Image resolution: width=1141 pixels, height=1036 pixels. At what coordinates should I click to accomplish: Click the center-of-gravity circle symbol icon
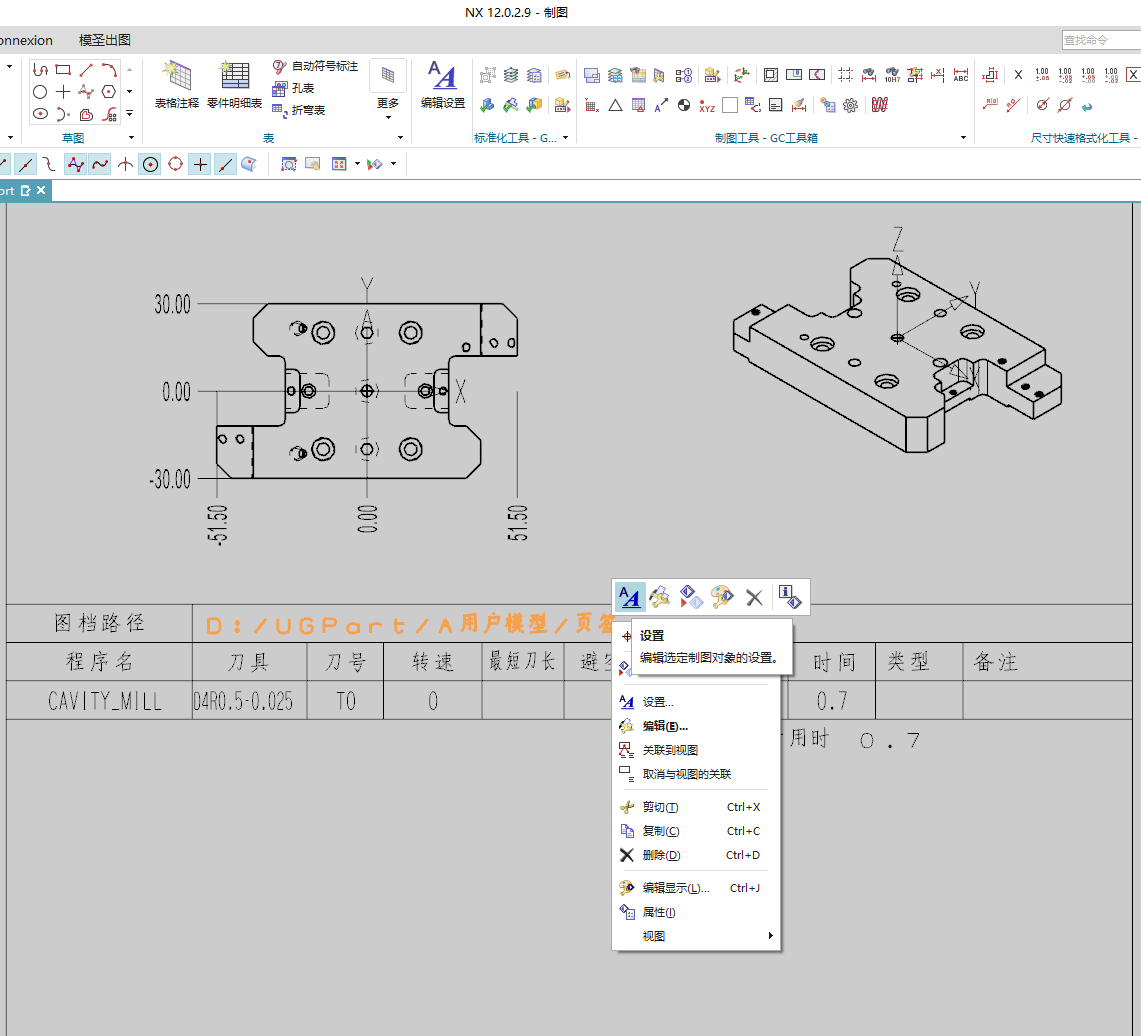pos(683,105)
